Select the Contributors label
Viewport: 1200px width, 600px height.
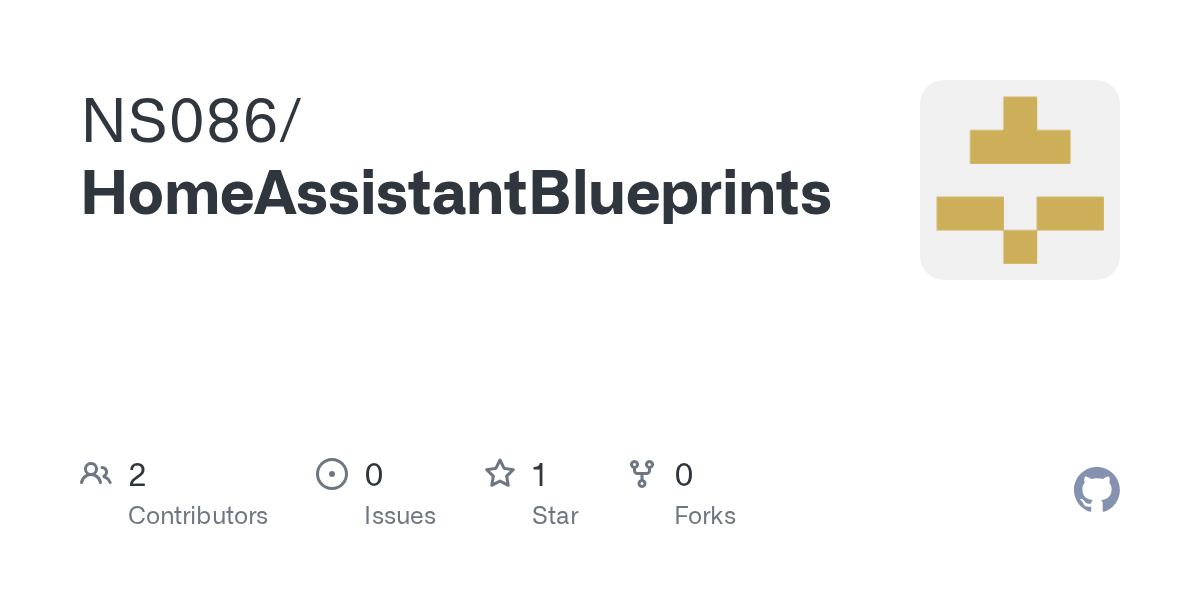tap(198, 516)
